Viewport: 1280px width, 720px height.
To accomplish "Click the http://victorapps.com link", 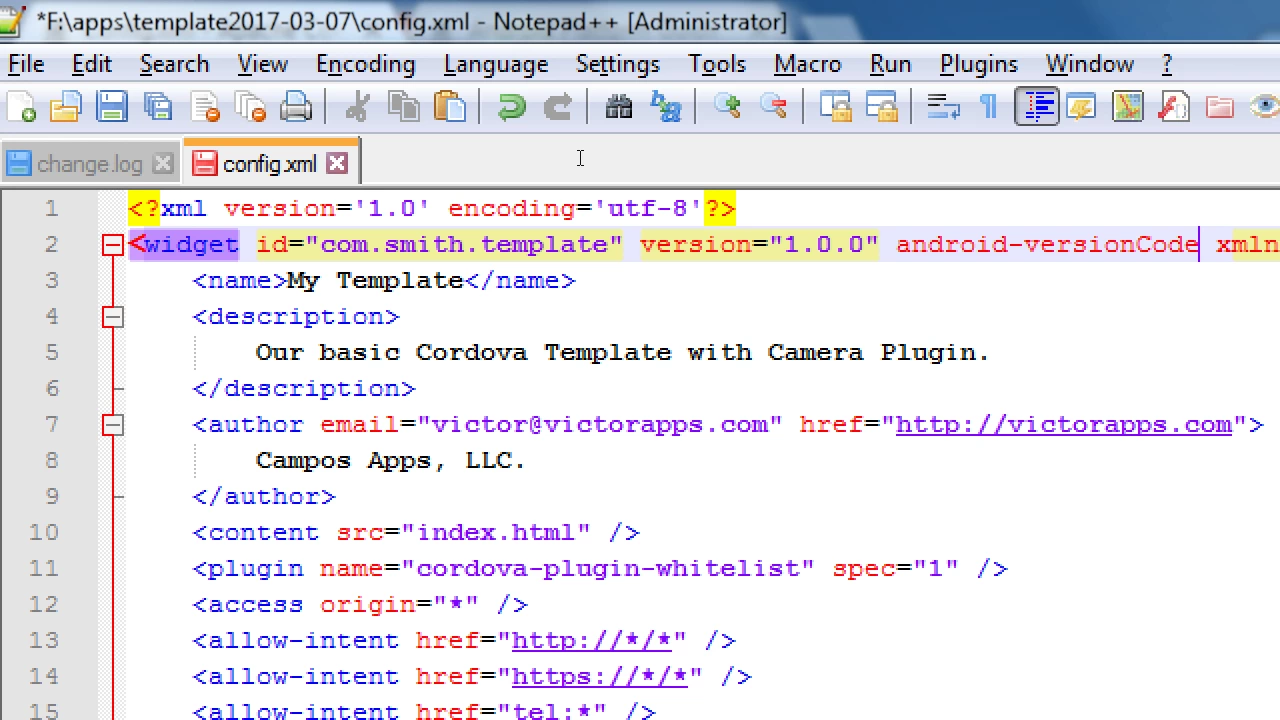I will [x=1064, y=425].
